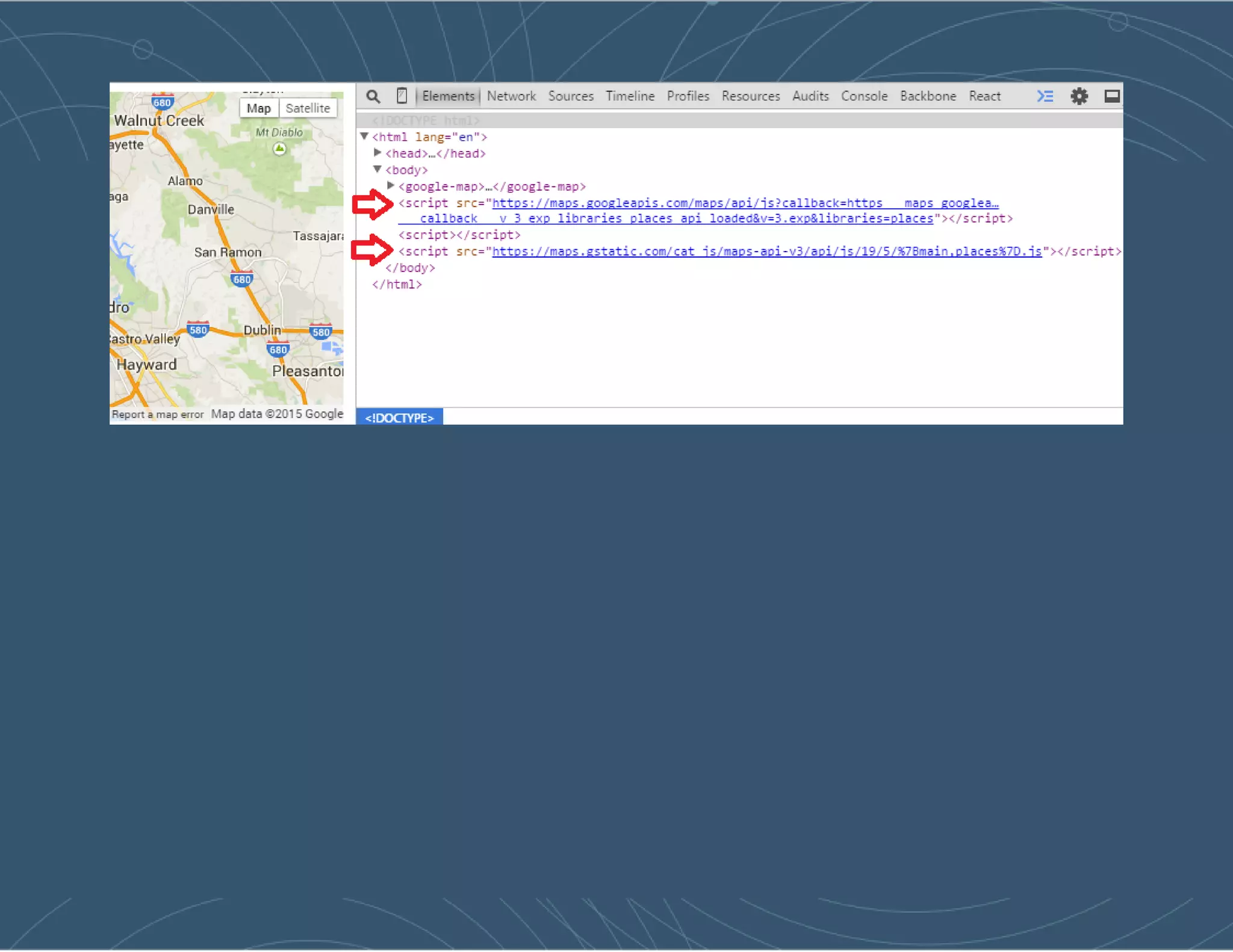The image size is (1233, 952).
Task: Open the Network tab
Action: (511, 96)
